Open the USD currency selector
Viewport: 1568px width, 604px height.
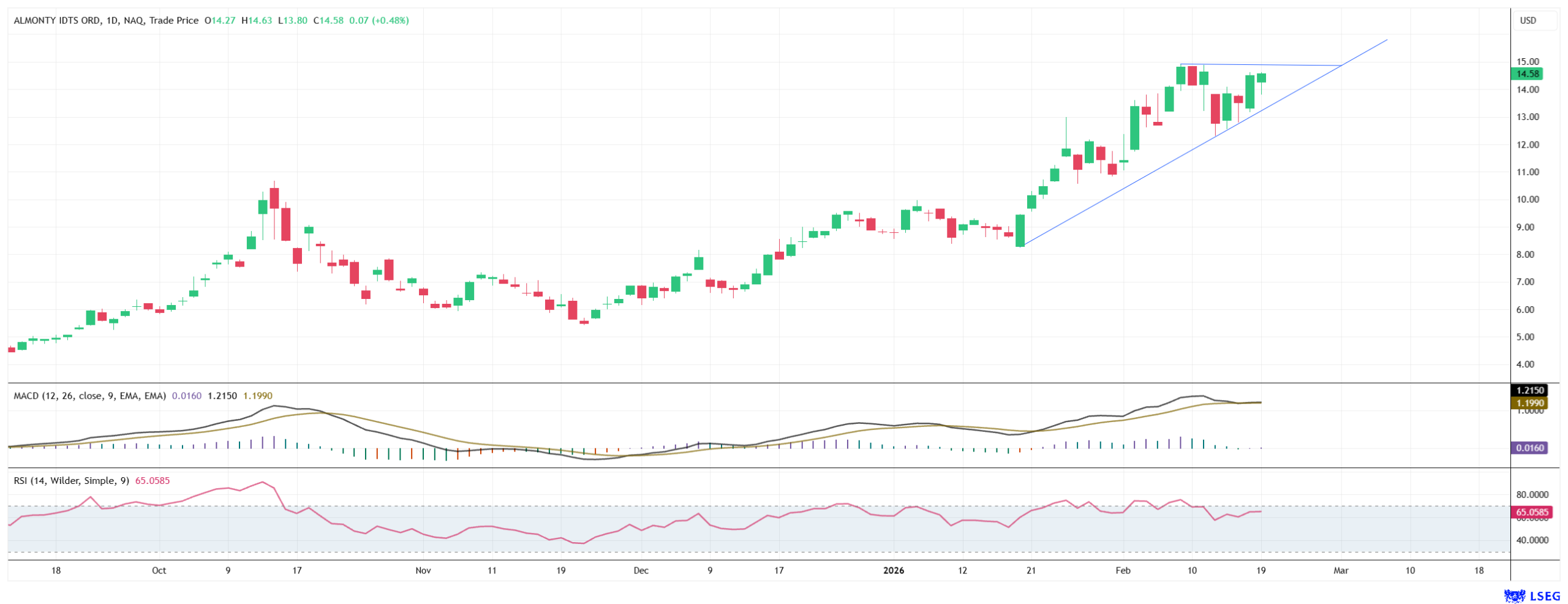[x=1528, y=21]
